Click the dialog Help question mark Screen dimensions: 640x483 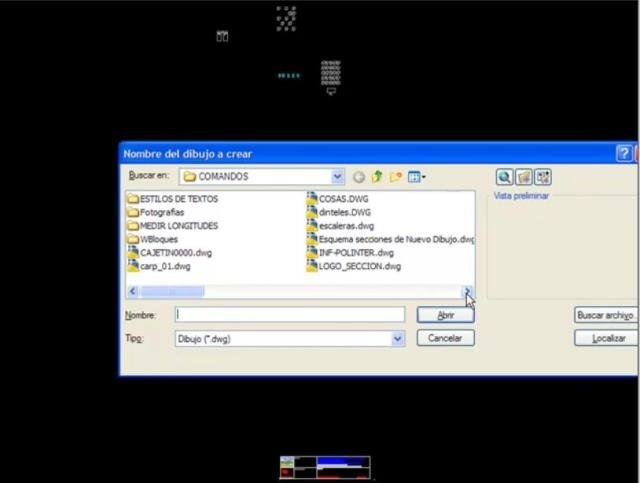click(x=624, y=154)
